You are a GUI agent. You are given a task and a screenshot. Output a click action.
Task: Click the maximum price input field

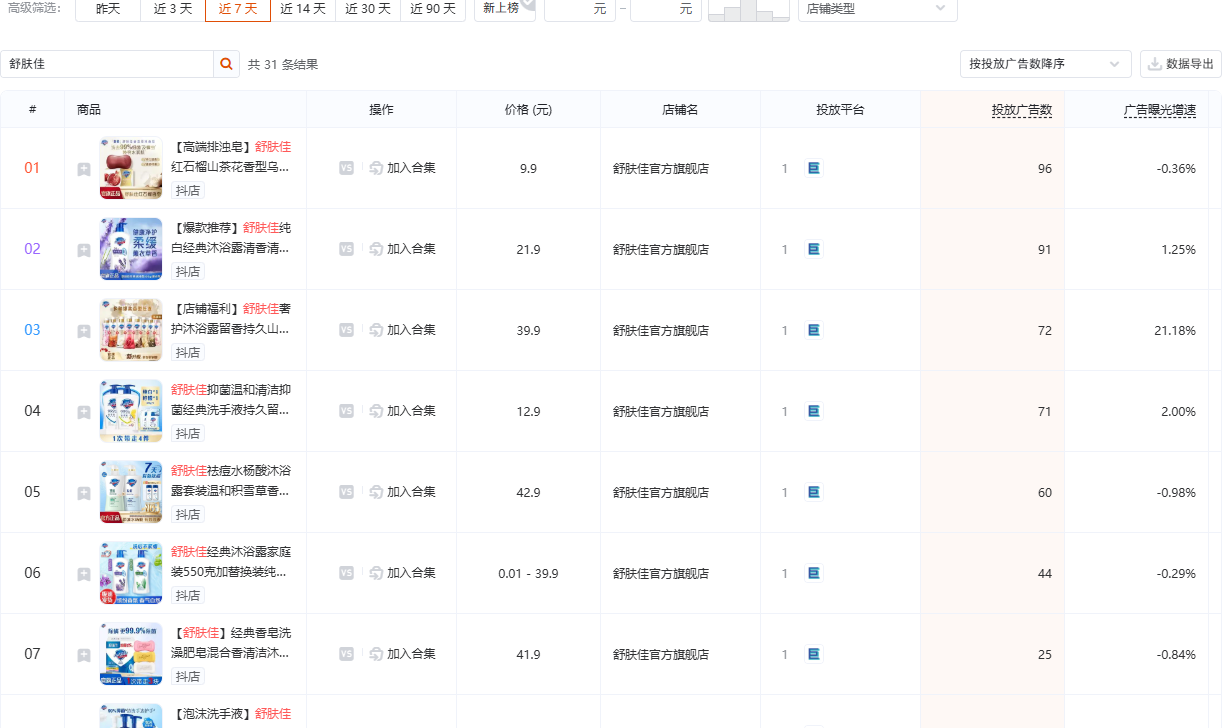tap(666, 8)
